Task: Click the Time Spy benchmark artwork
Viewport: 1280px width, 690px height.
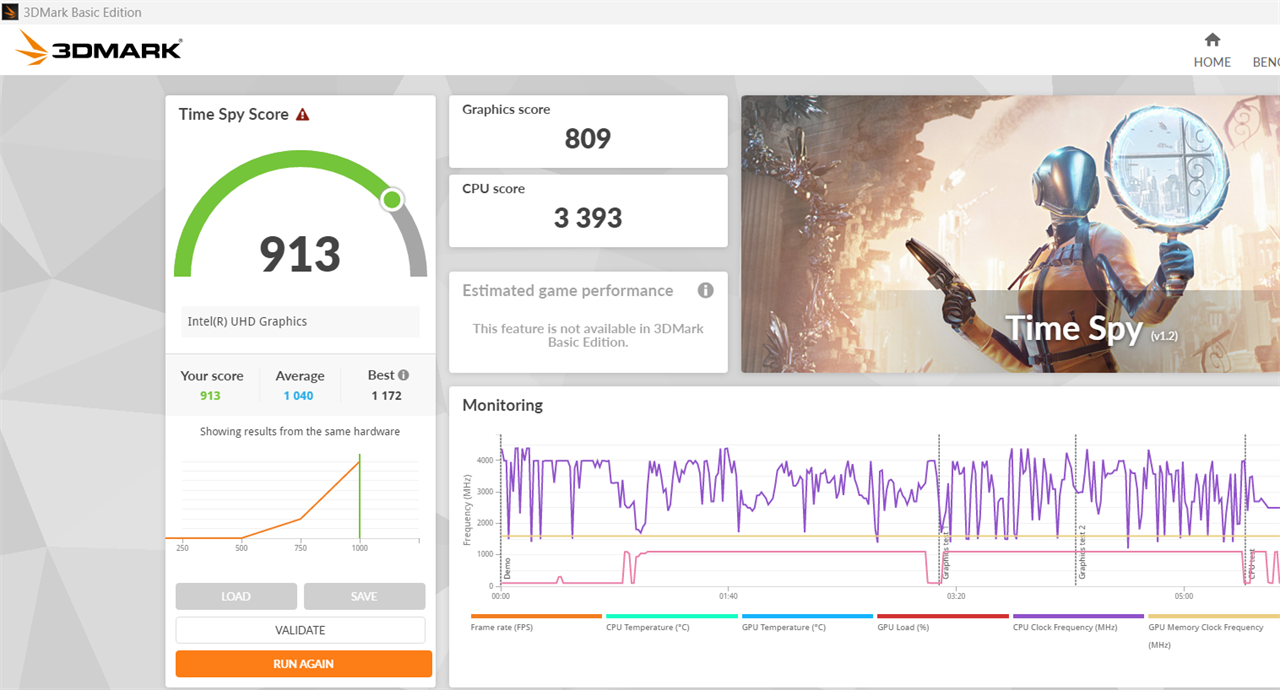Action: point(1010,234)
